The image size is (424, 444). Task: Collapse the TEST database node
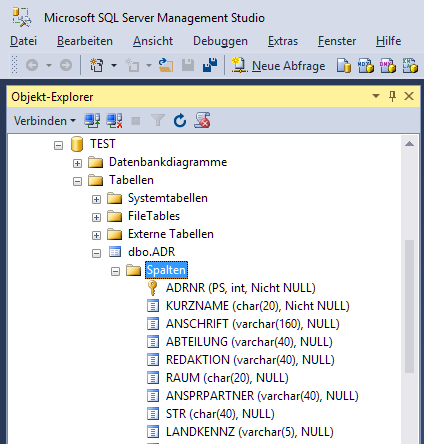pos(58,145)
